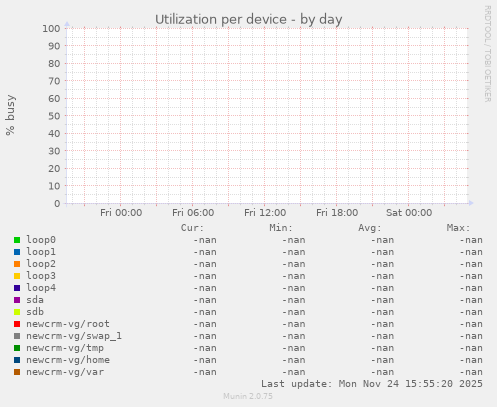Click sda's Min value -nan
497x407 pixels.
(x=294, y=300)
